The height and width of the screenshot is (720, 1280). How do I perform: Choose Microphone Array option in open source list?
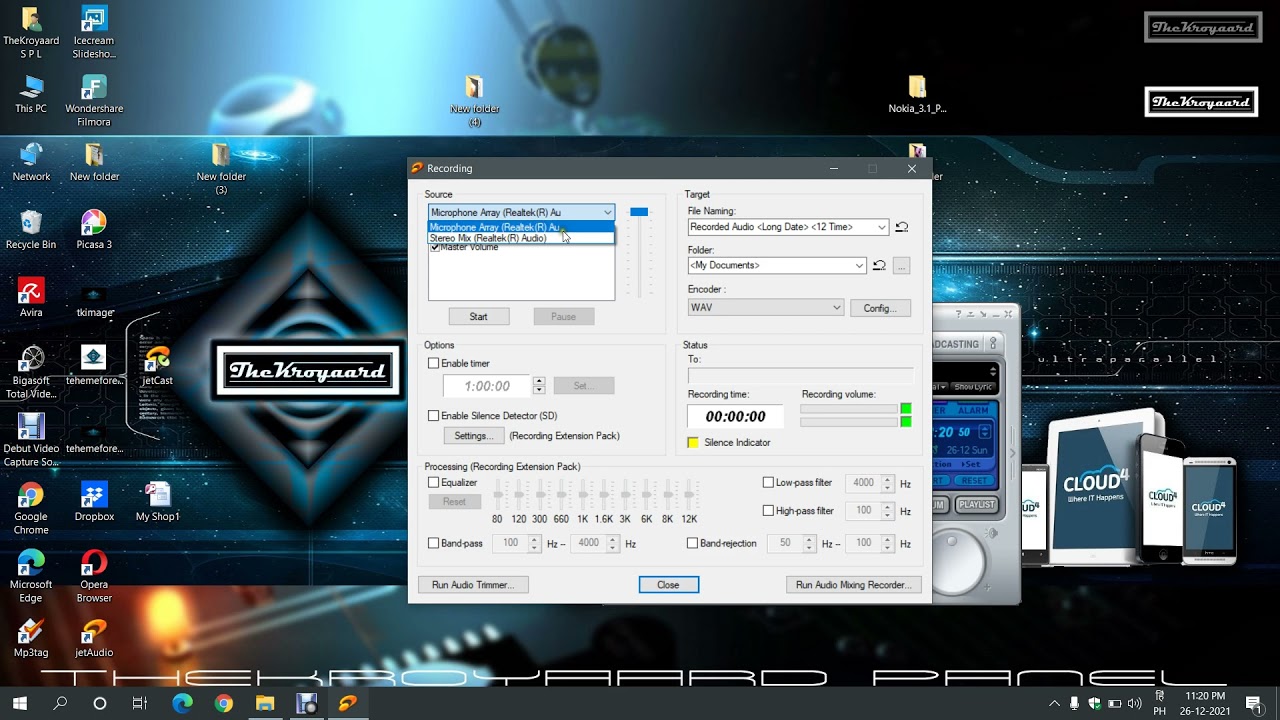[x=521, y=227]
